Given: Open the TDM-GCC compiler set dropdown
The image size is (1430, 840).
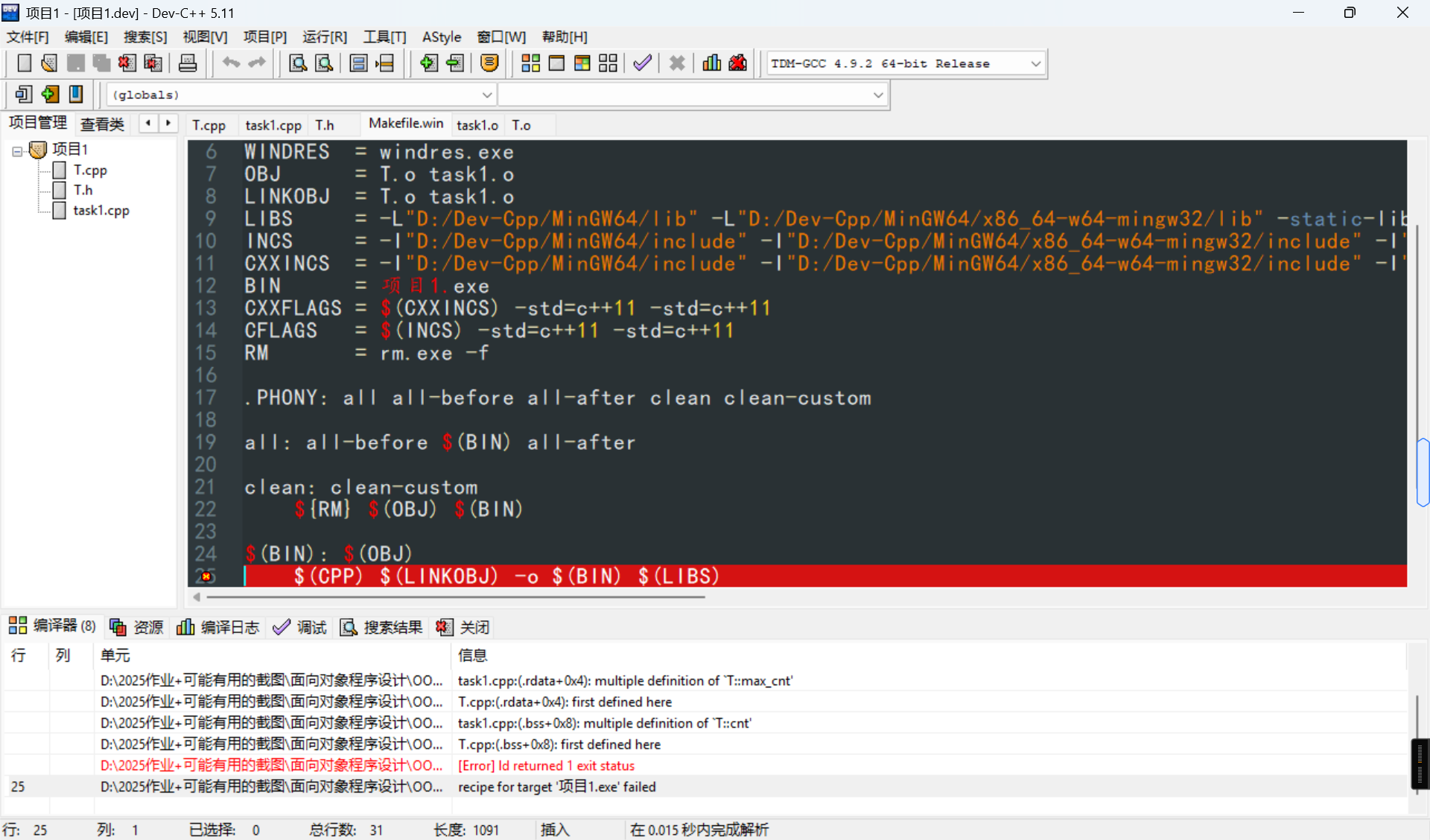Looking at the screenshot, I should click(x=1035, y=64).
